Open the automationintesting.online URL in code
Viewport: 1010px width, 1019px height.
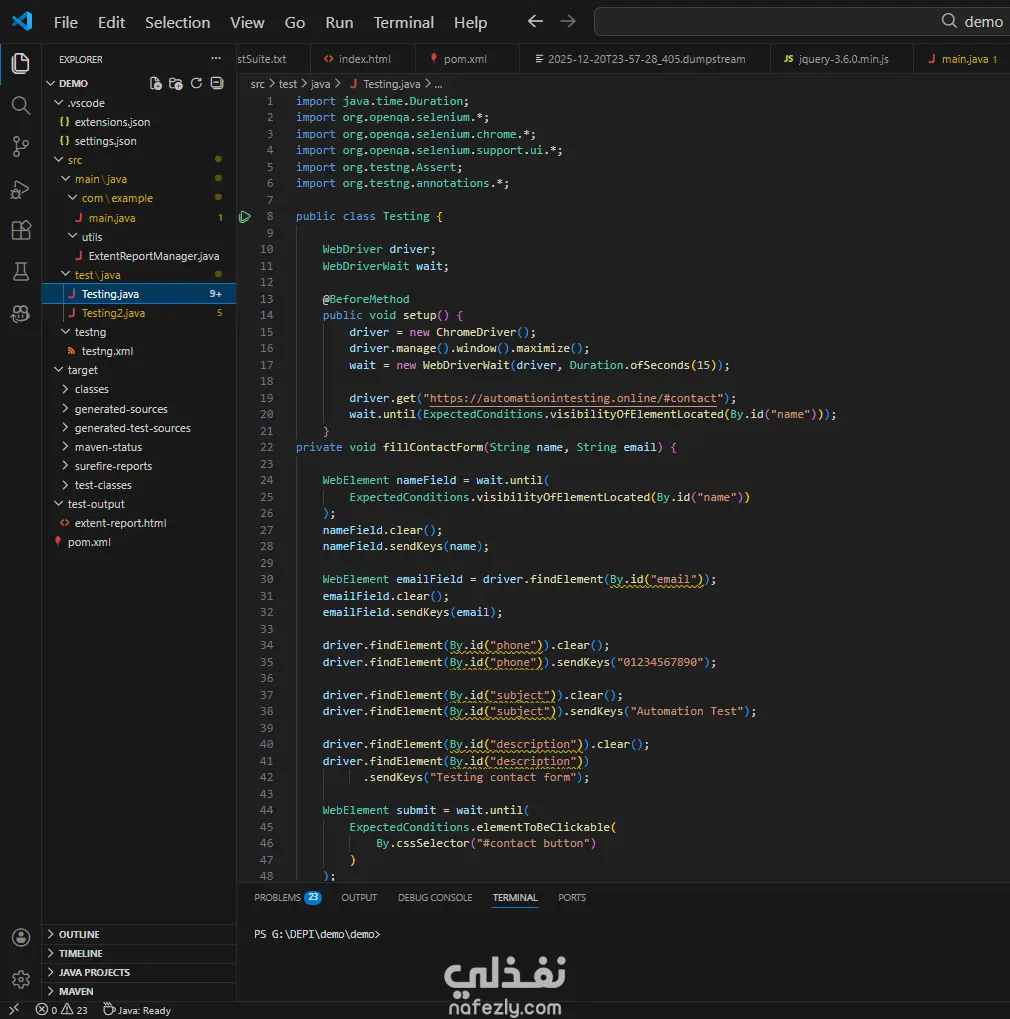pos(573,398)
